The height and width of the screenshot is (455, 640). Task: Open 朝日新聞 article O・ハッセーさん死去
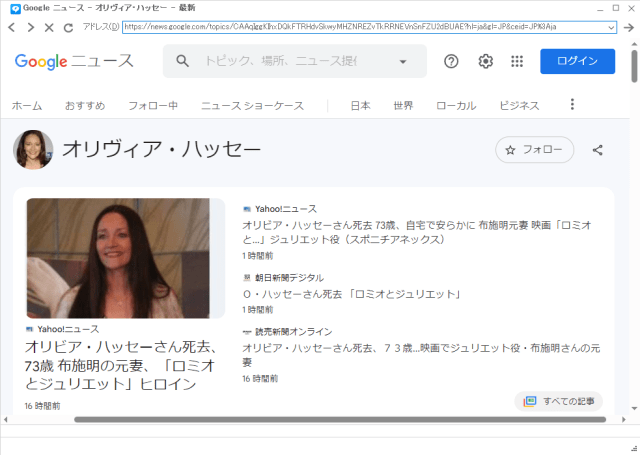352,294
